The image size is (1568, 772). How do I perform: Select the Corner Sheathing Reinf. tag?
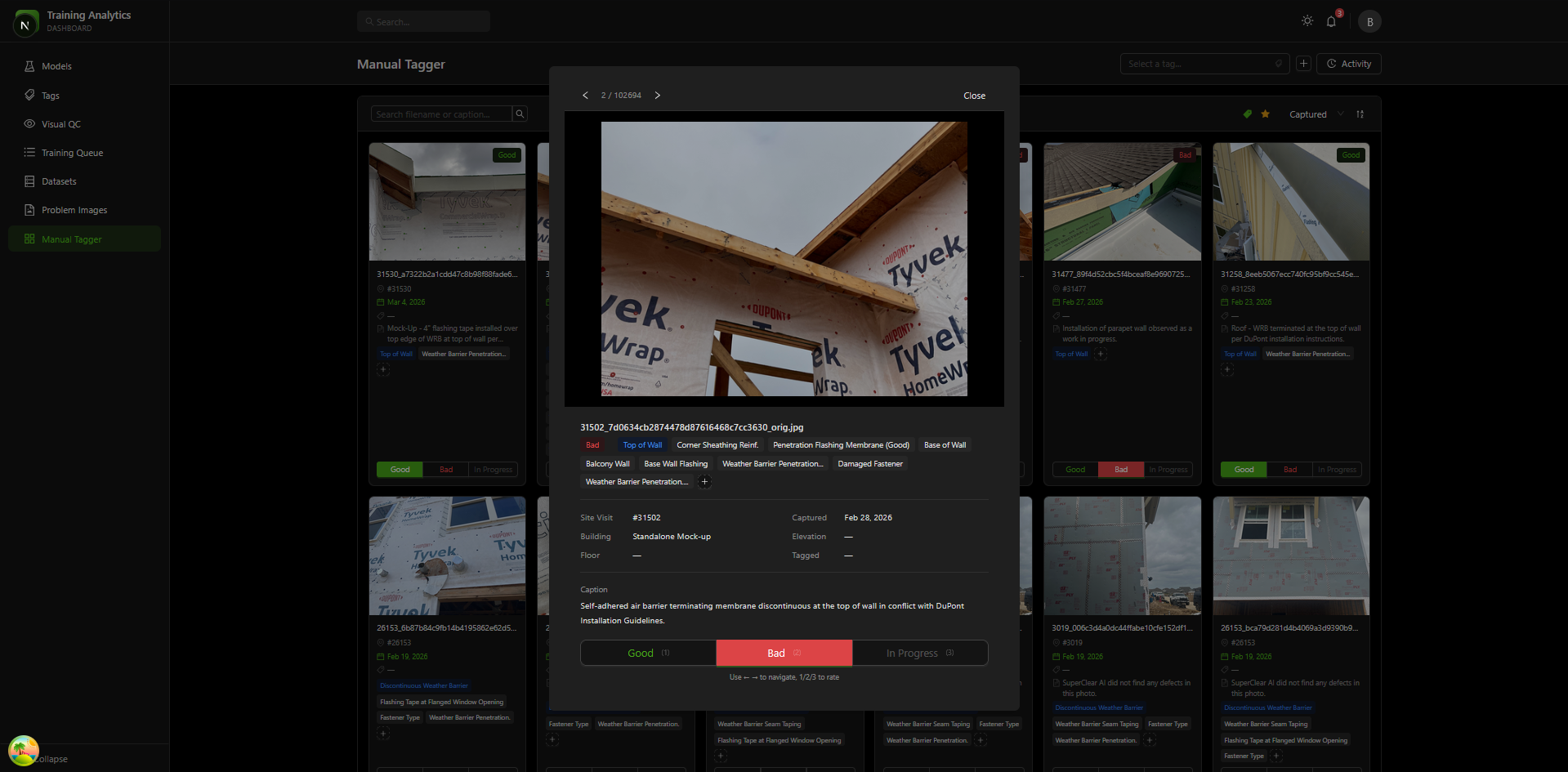(717, 445)
